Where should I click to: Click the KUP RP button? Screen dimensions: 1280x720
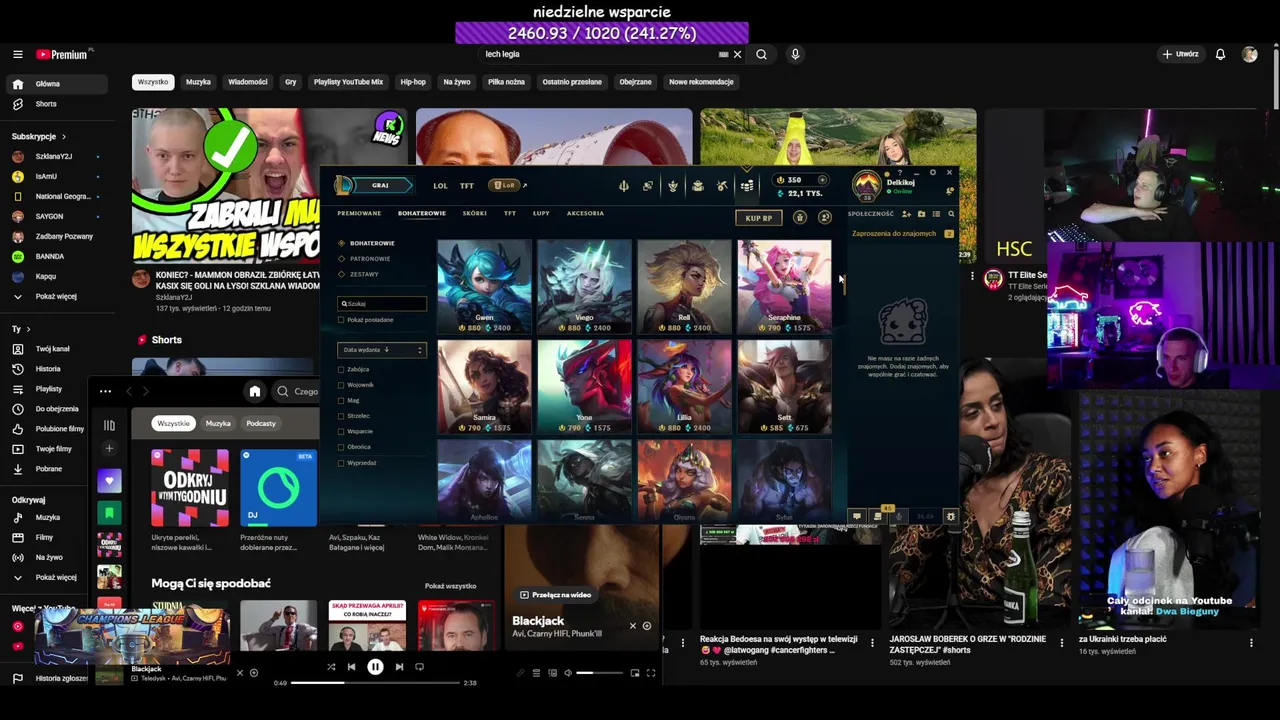tap(759, 217)
